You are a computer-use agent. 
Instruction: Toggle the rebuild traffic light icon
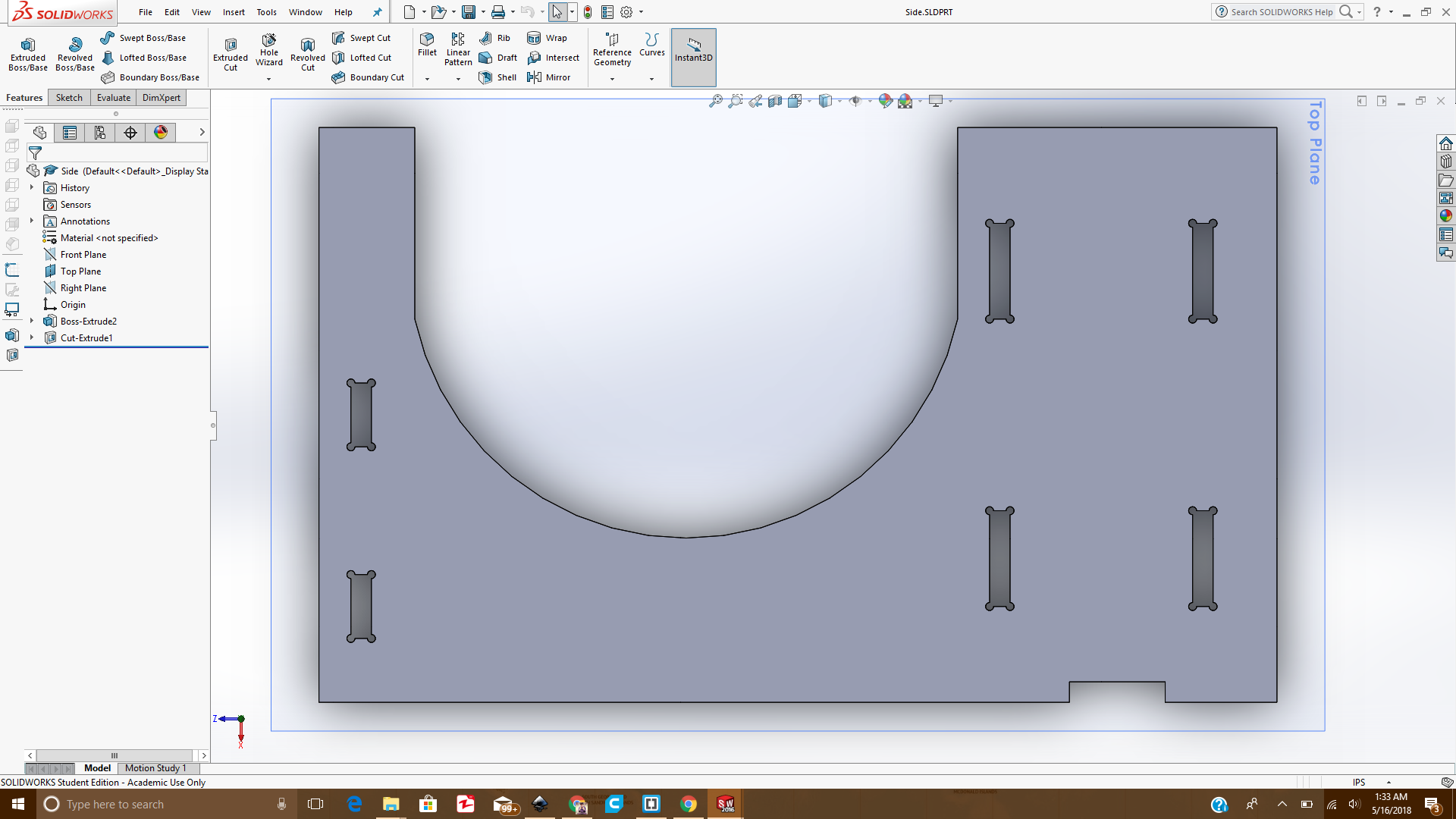click(588, 12)
